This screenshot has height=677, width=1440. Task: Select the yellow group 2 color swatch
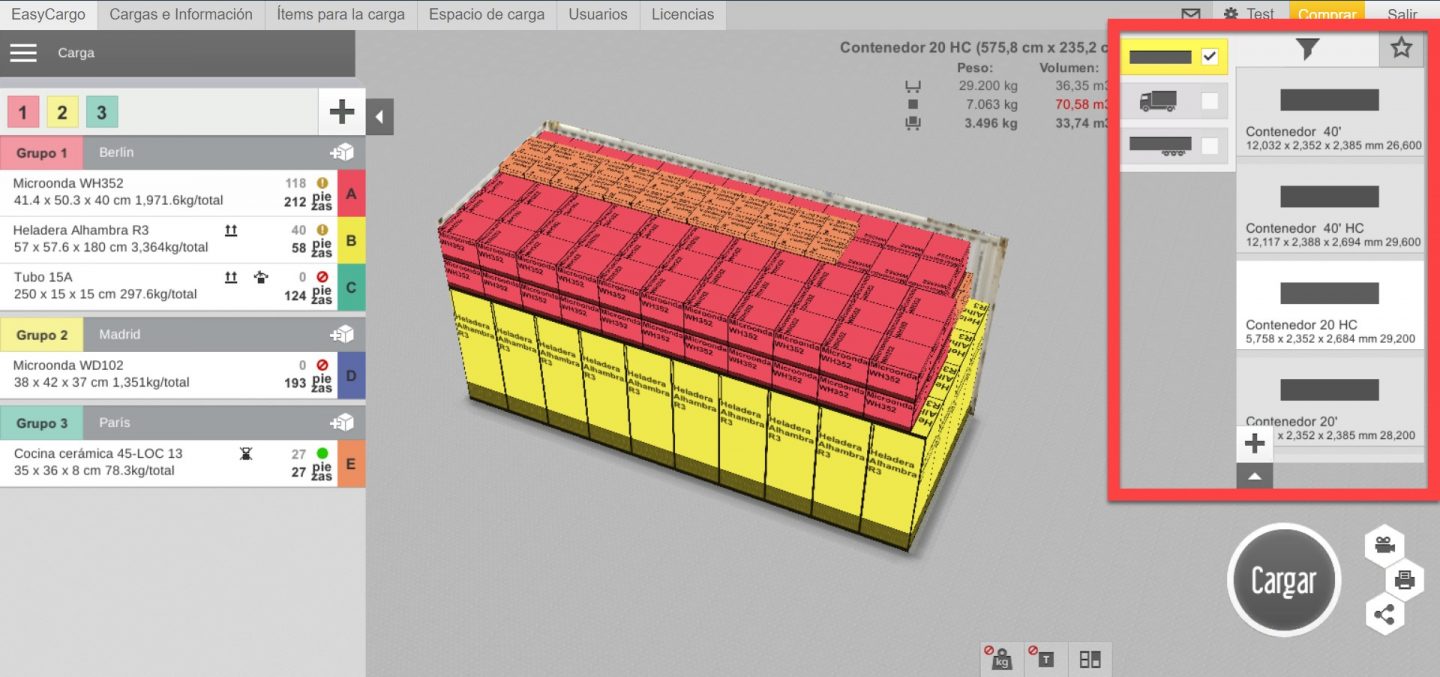pyautogui.click(x=62, y=112)
